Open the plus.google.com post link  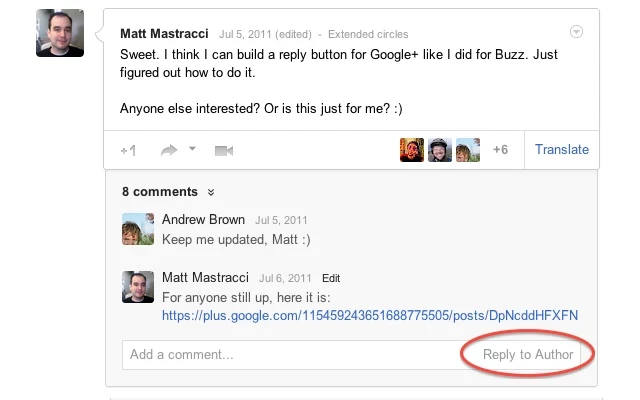click(370, 315)
